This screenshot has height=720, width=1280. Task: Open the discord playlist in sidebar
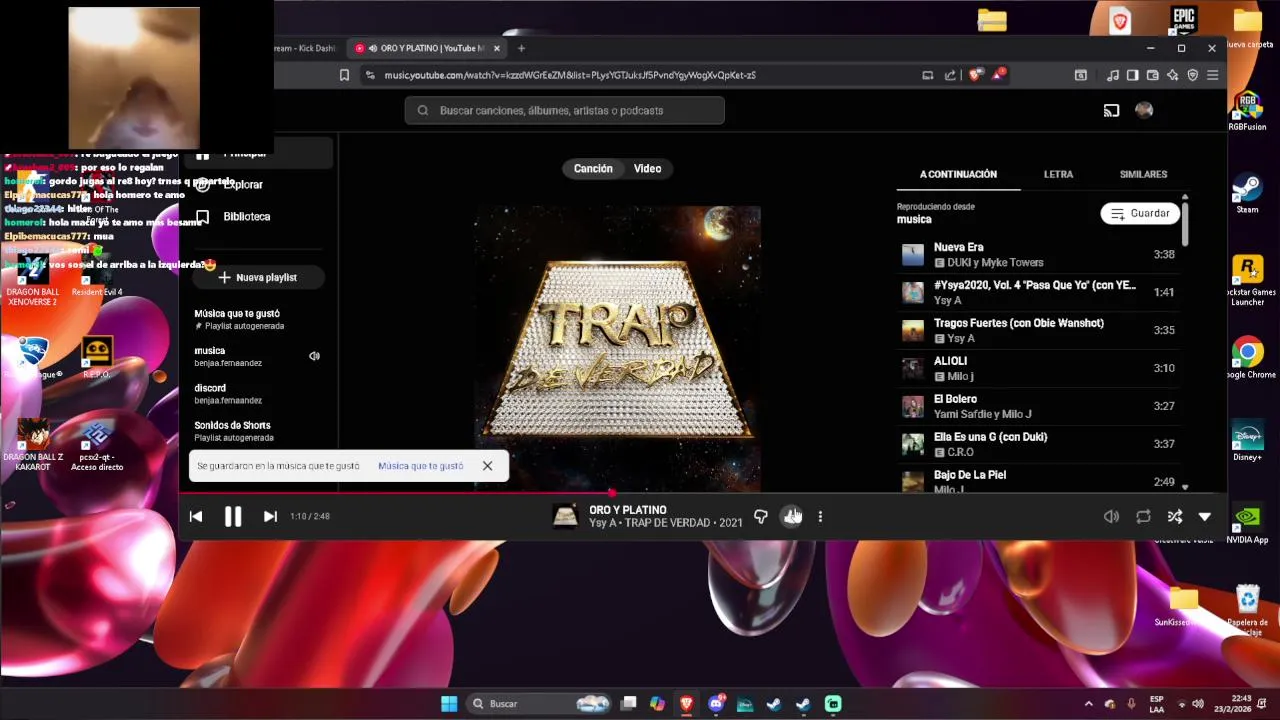259,393
